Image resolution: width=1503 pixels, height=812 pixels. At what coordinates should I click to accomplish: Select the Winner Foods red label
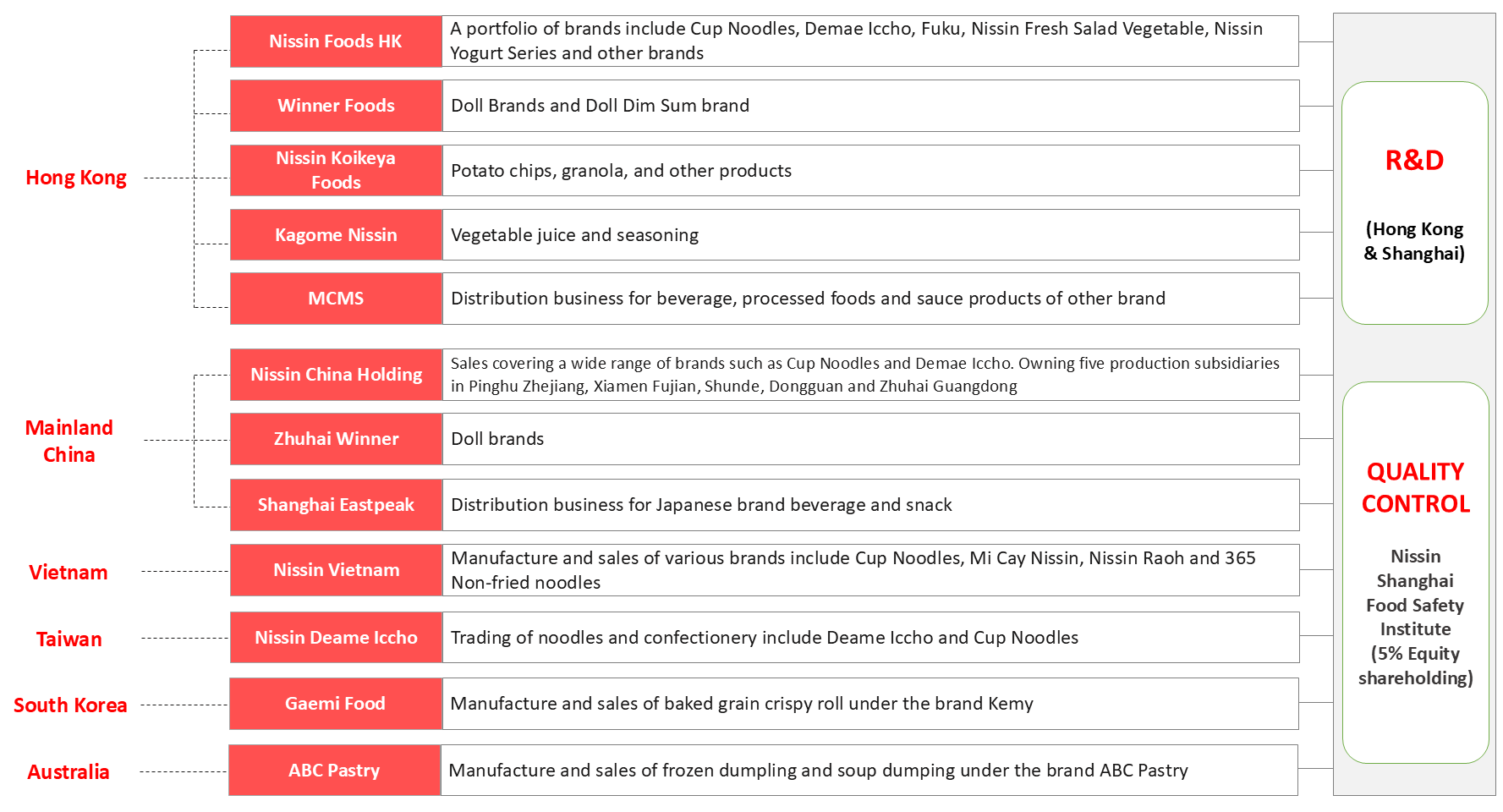(336, 106)
